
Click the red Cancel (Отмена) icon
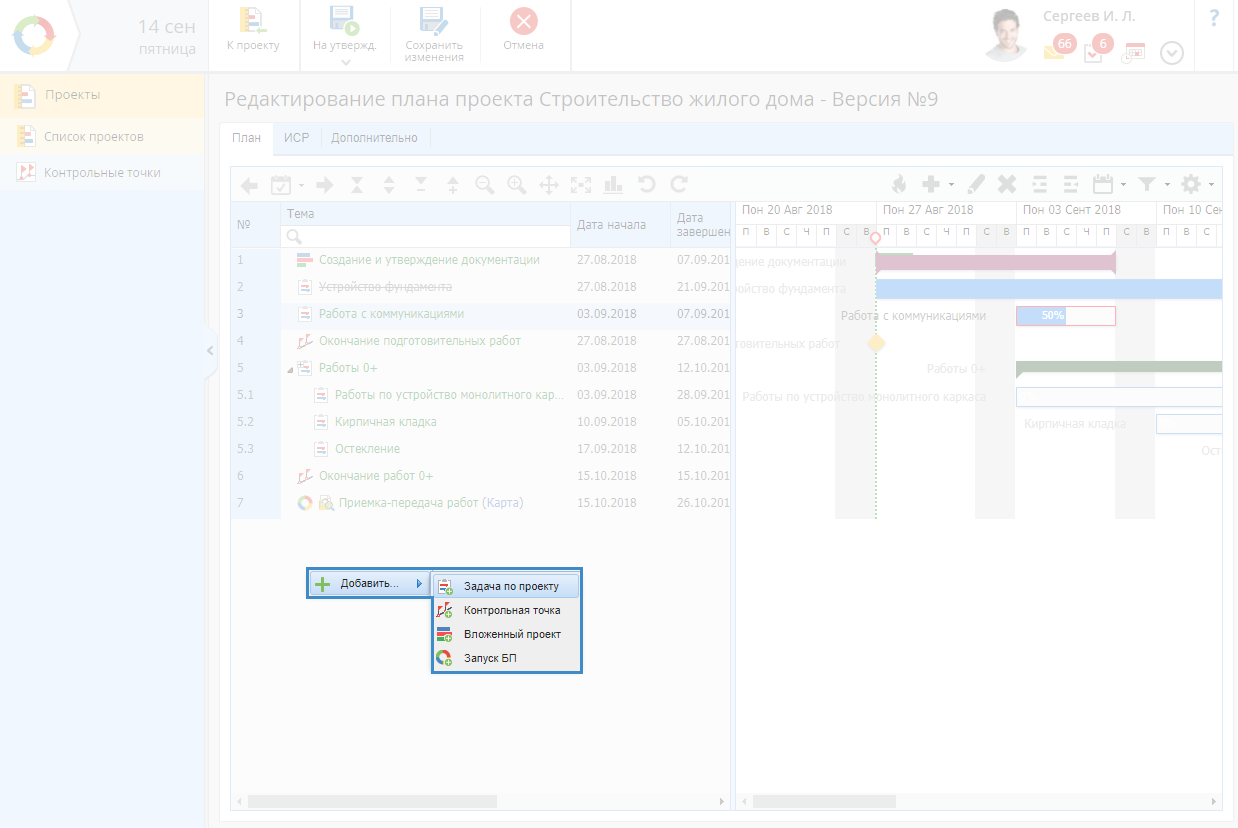click(x=523, y=22)
